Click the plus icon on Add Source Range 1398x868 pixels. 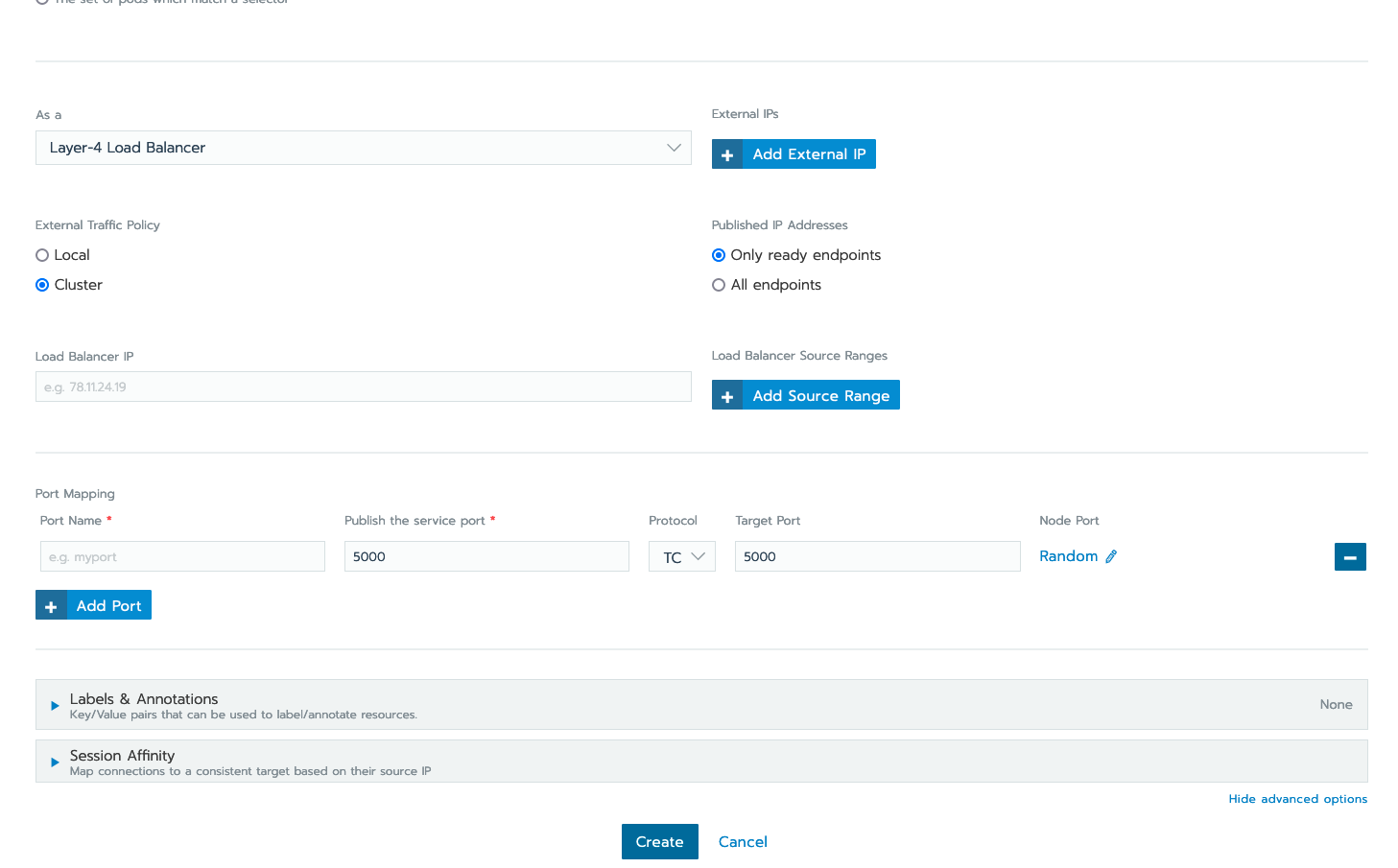point(726,394)
